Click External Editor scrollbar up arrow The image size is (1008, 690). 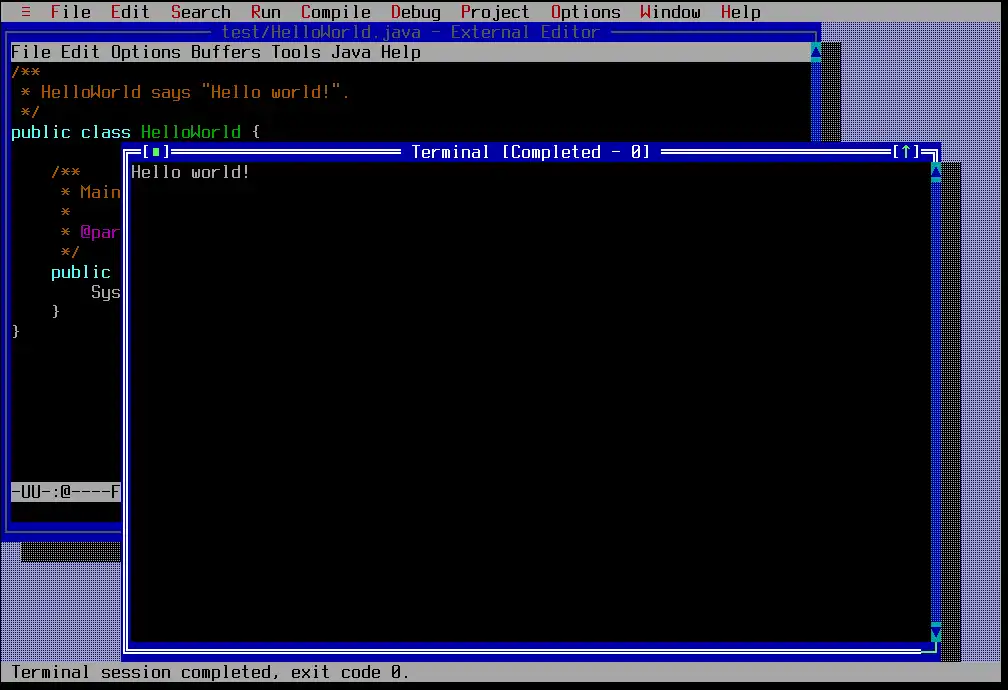816,52
